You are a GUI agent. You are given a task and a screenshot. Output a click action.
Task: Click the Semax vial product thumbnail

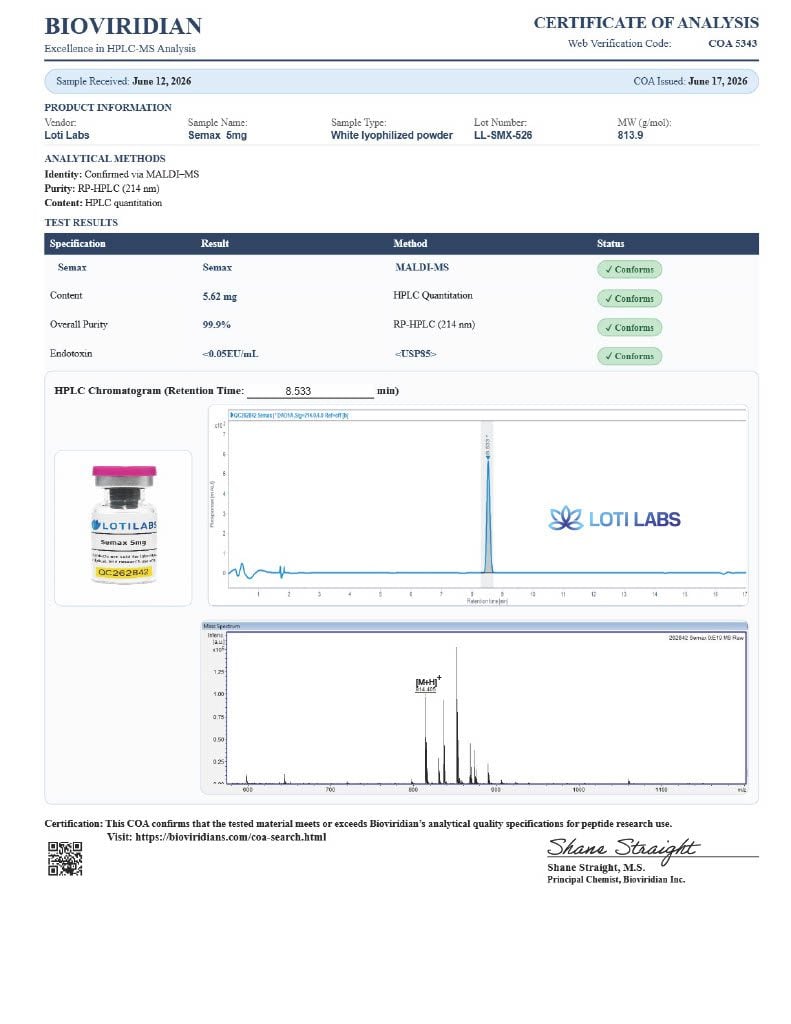[123, 527]
